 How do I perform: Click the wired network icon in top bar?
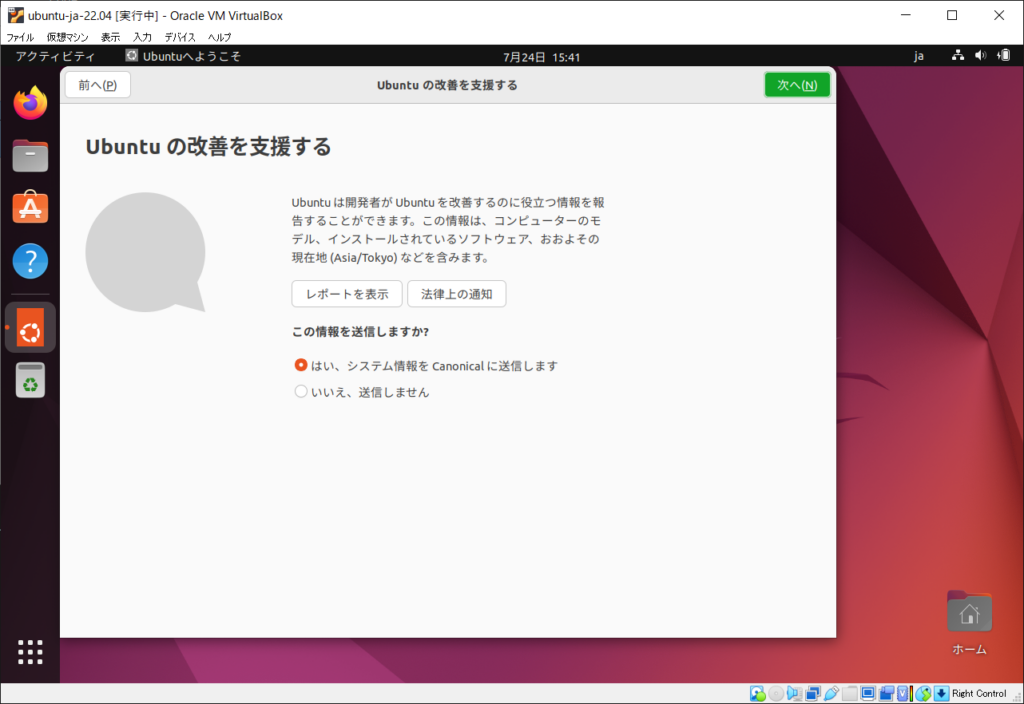[957, 56]
